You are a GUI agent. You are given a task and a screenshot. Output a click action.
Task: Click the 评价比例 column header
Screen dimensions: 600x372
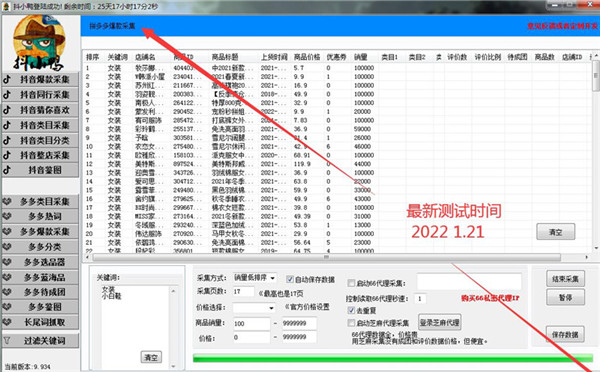[x=488, y=57]
